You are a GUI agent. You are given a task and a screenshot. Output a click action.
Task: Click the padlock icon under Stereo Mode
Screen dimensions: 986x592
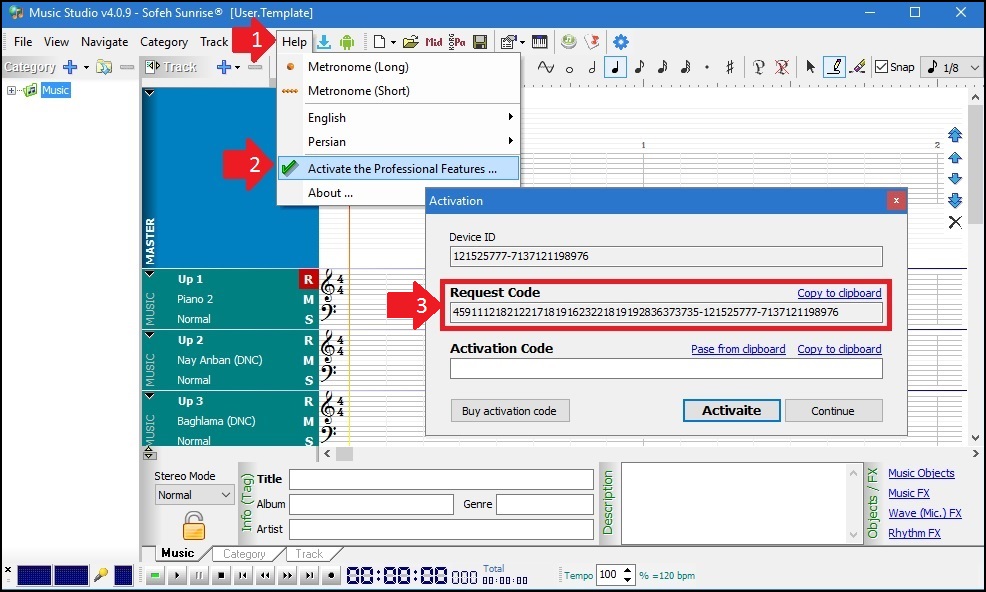point(194,526)
